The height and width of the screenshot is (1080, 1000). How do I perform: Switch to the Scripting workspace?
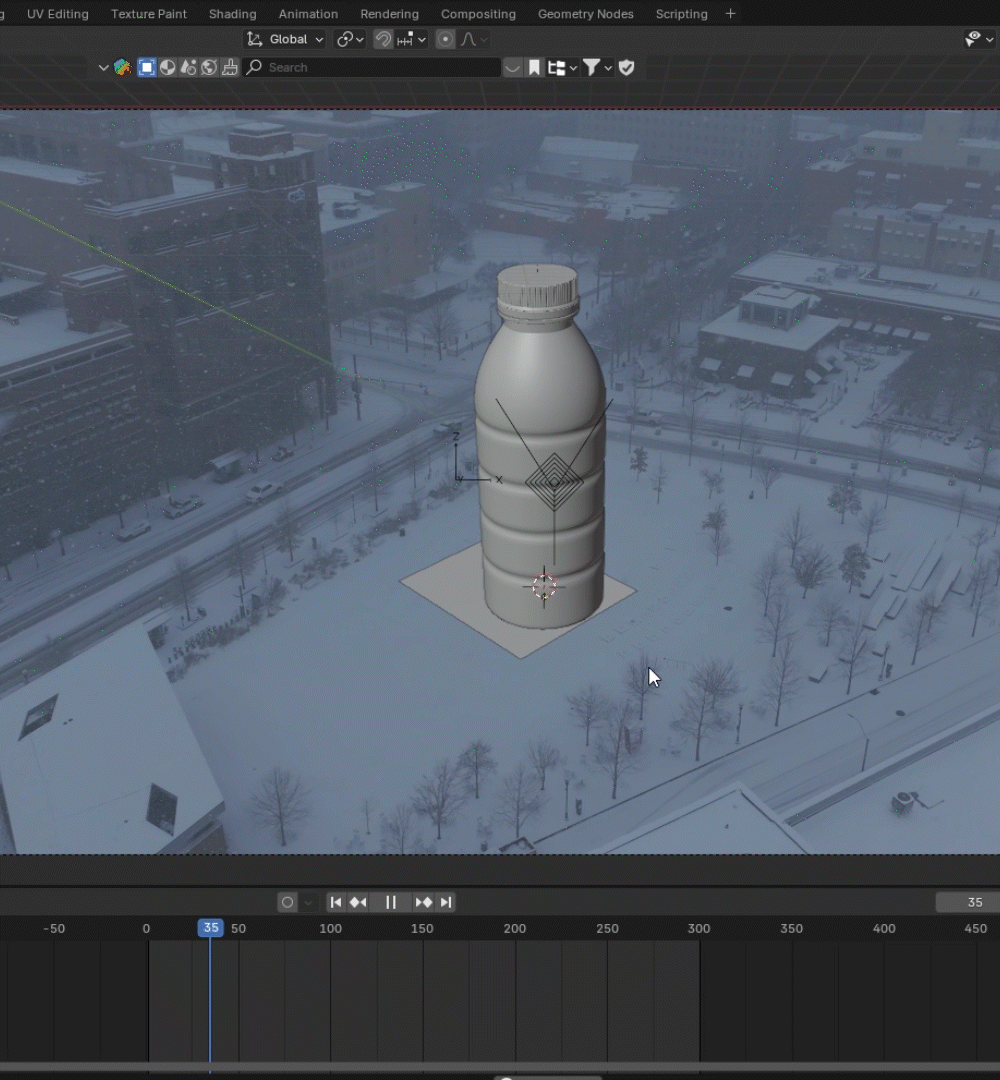point(681,14)
